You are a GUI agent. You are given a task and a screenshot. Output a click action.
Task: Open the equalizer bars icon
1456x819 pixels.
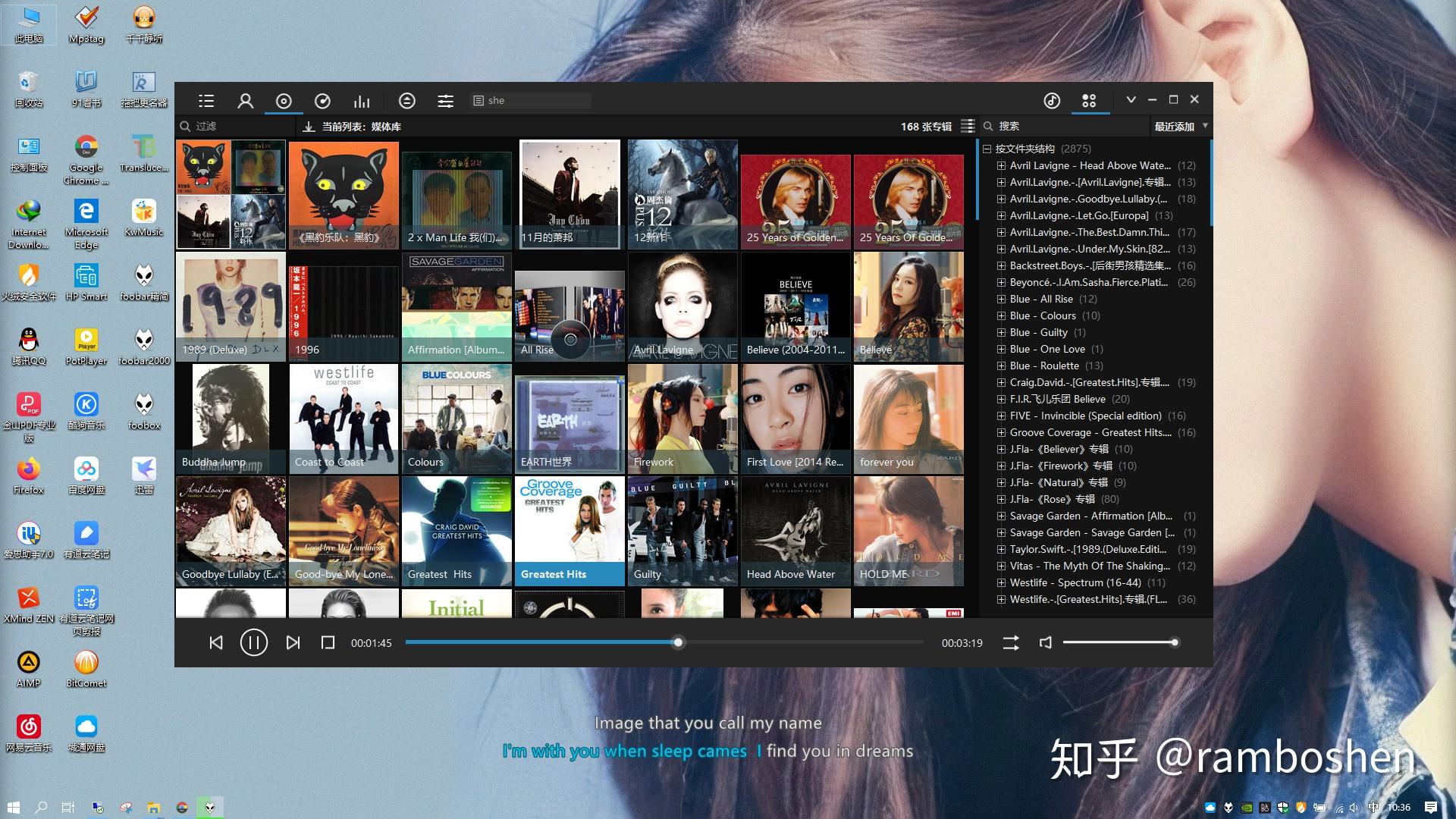[362, 100]
